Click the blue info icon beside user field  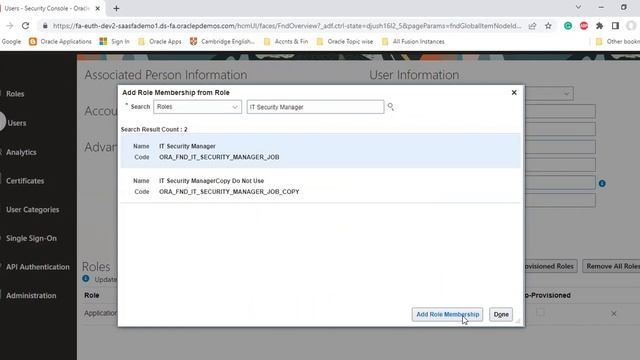point(602,184)
